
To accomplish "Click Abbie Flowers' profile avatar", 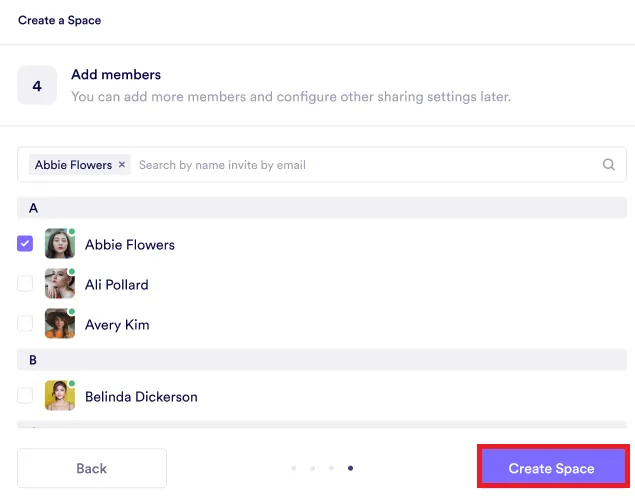I will pyautogui.click(x=60, y=244).
